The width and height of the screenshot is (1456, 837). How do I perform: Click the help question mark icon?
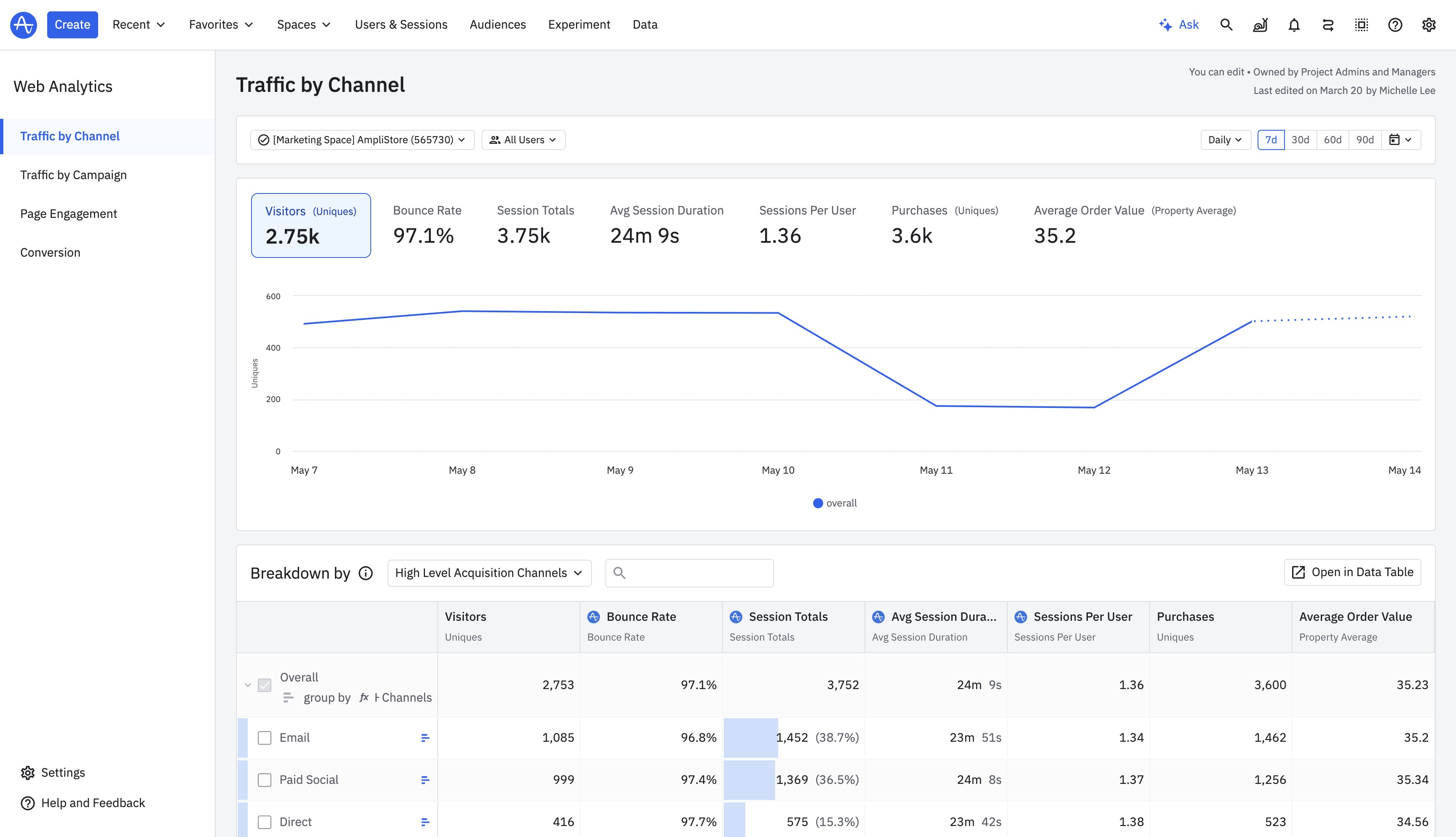coord(1395,25)
